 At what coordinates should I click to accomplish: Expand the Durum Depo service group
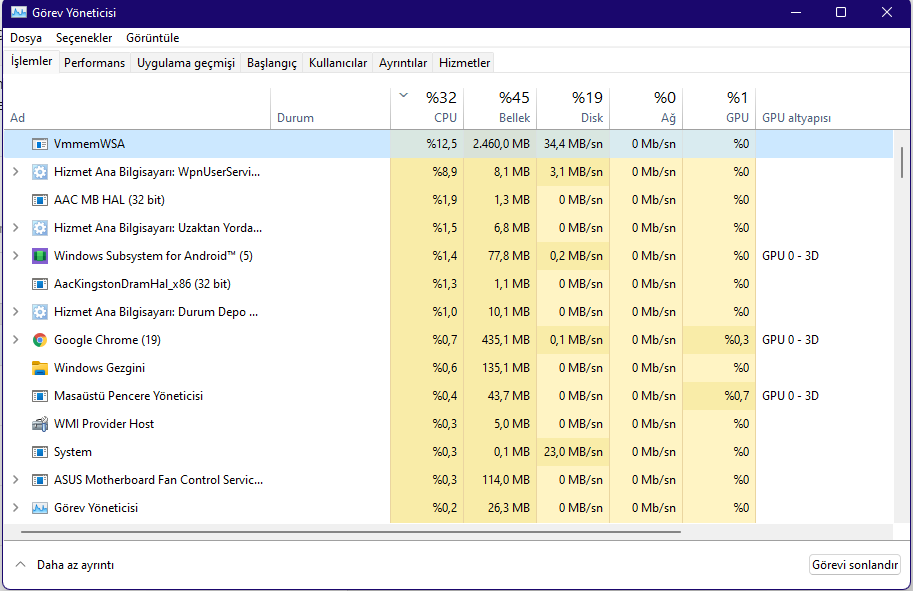pyautogui.click(x=16, y=312)
